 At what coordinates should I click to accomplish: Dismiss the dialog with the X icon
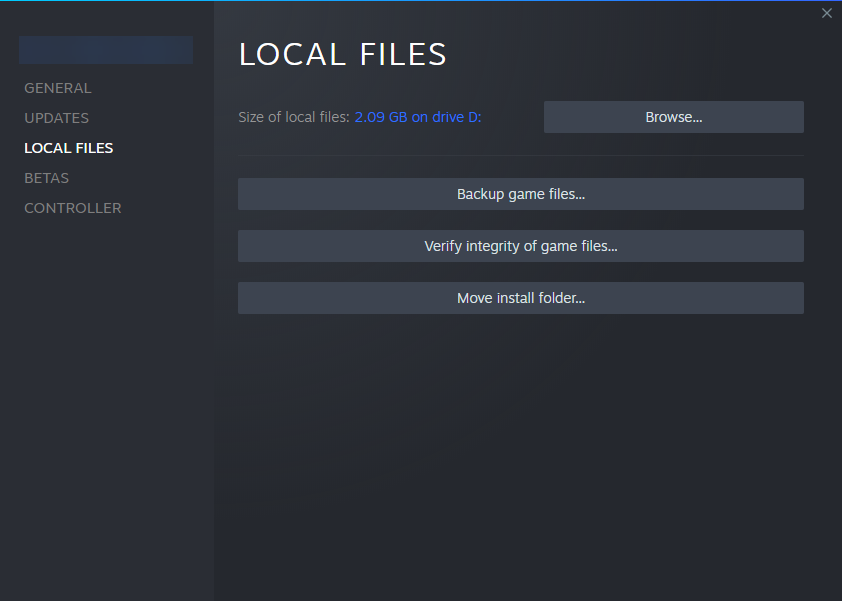(826, 13)
